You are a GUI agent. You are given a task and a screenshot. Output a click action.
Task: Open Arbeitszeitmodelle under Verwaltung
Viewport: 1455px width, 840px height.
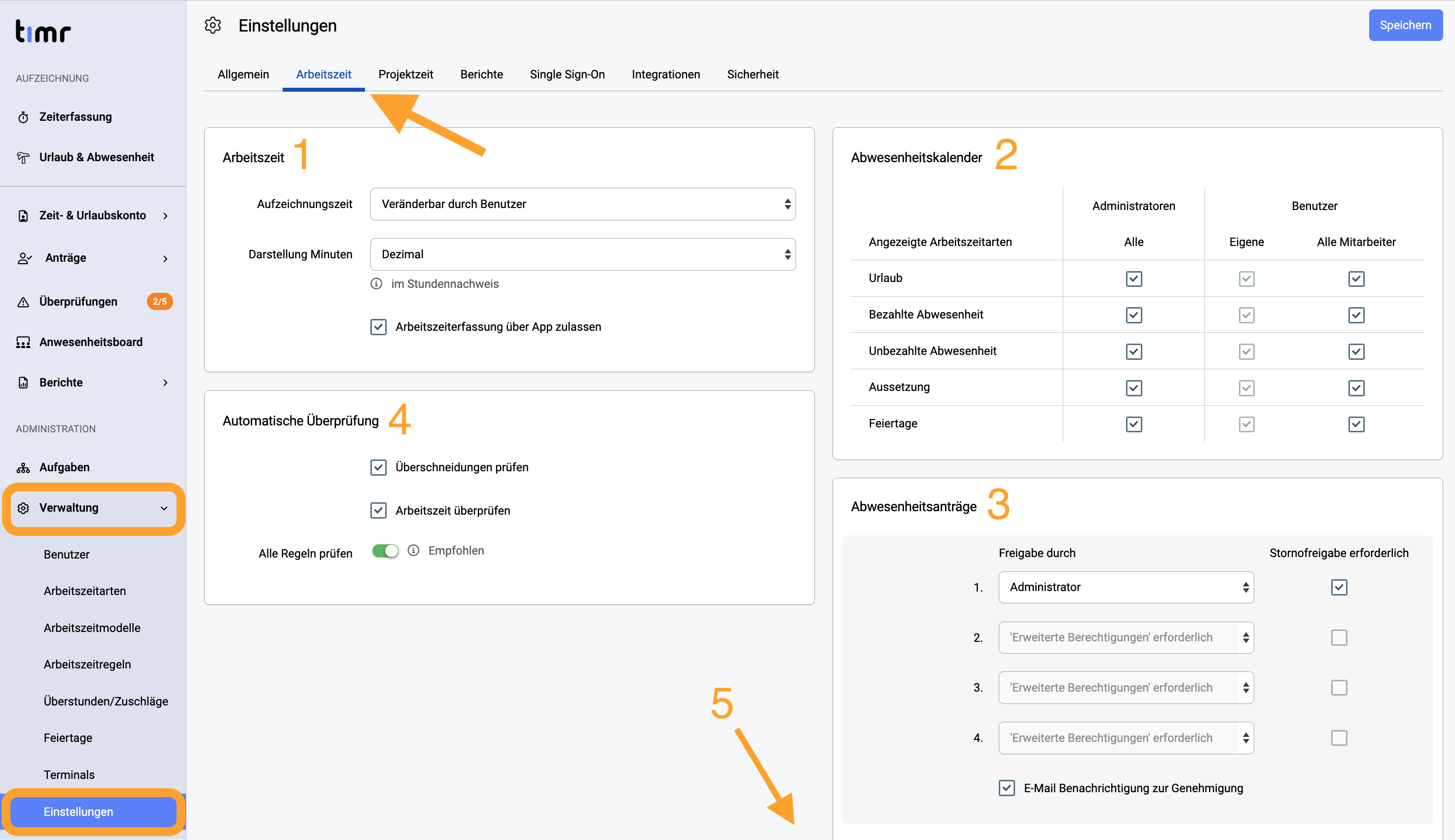[93, 628]
